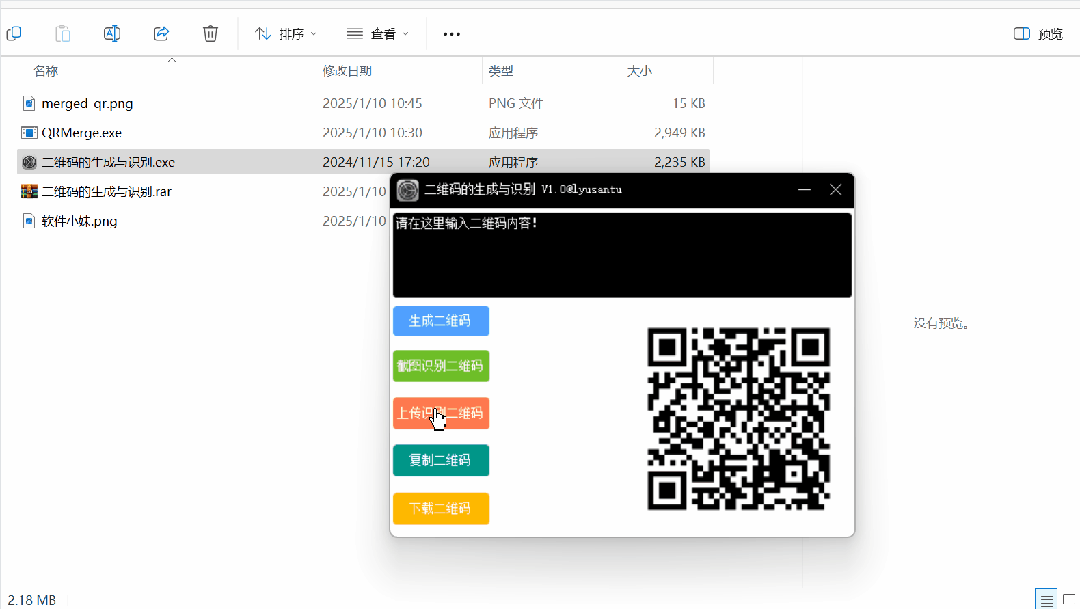Screen dimensions: 1080x609
Task: Click the 复制二维码 copy QR button
Action: click(x=440, y=460)
